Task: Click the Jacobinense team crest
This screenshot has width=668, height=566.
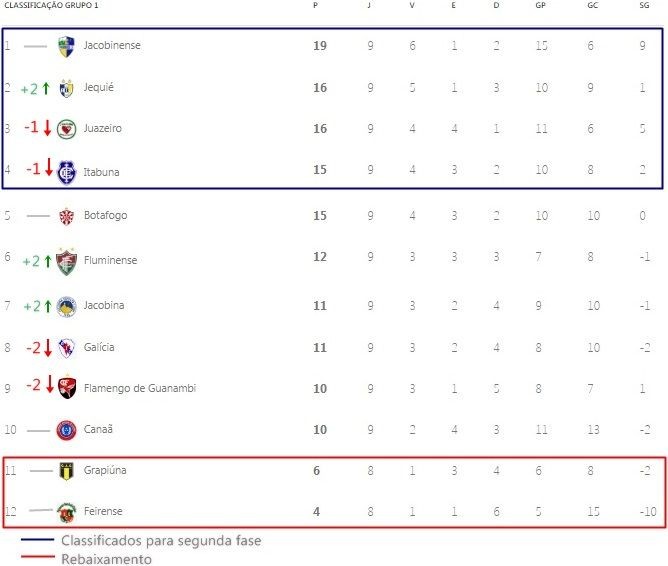Action: coord(66,46)
